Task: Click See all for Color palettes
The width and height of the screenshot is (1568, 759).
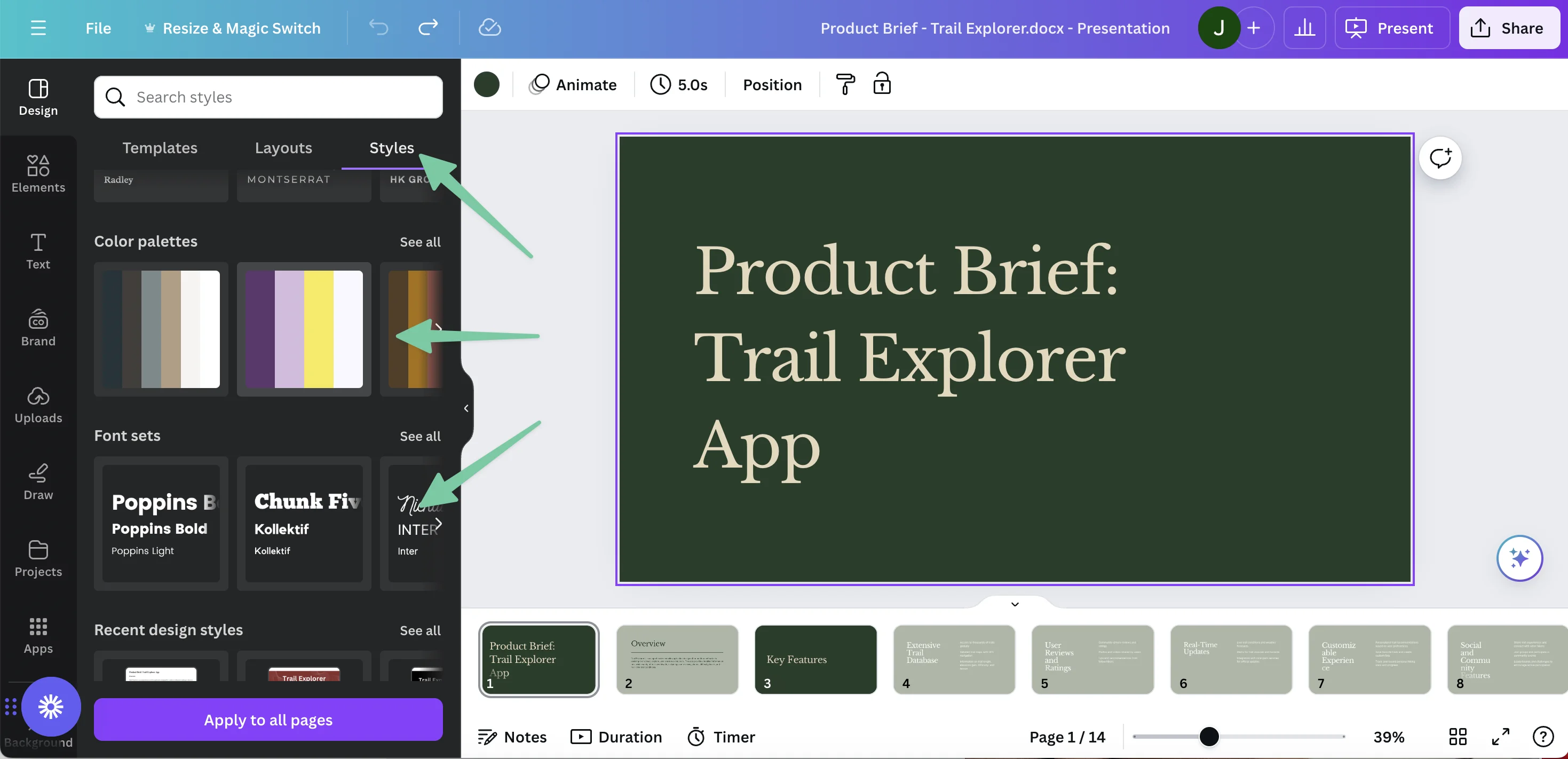Action: [420, 242]
